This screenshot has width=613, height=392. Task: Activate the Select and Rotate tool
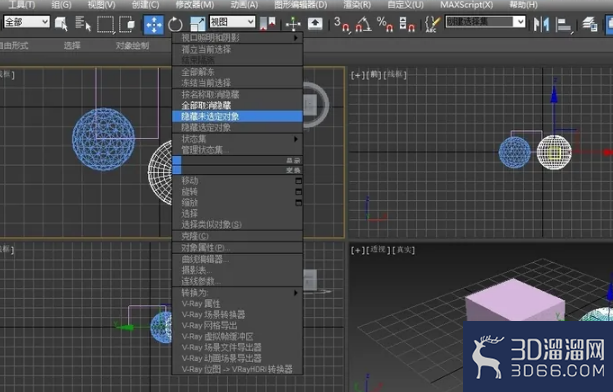175,24
